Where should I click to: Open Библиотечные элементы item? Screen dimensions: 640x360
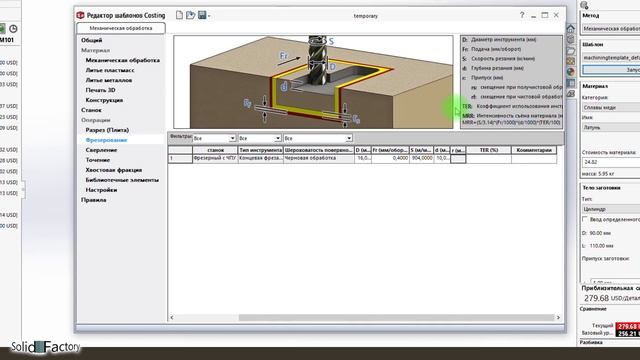[122, 180]
